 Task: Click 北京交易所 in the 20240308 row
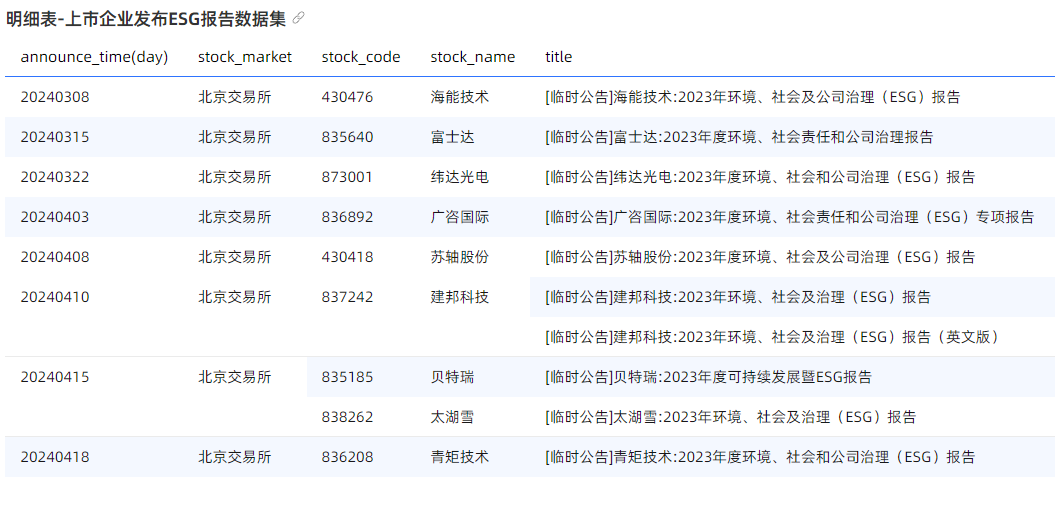[x=235, y=97]
